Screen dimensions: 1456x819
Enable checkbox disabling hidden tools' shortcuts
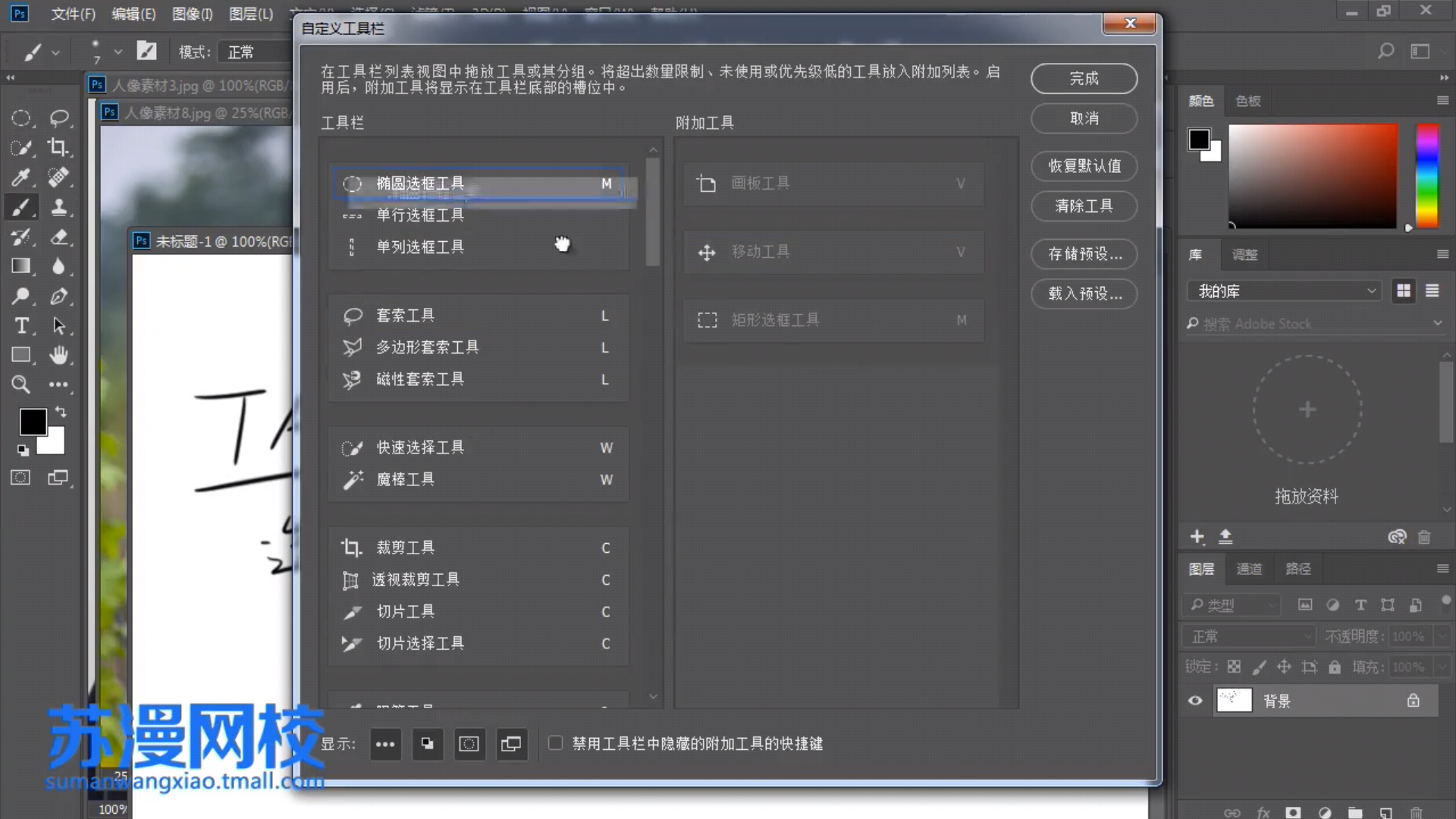click(x=556, y=743)
